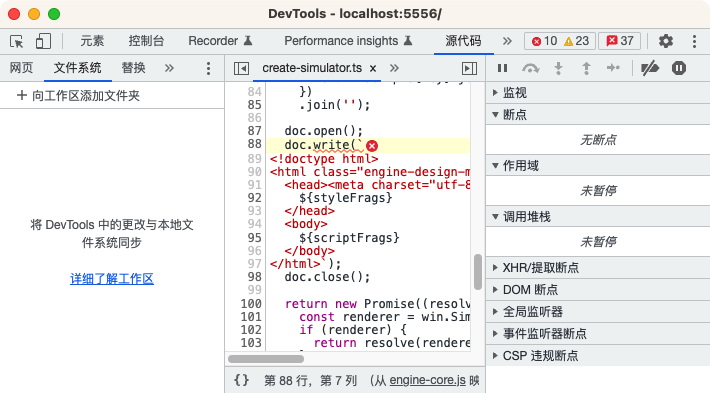Image resolution: width=710 pixels, height=393 pixels.
Task: Expand XHR/提取断点 section
Action: click(x=598, y=268)
